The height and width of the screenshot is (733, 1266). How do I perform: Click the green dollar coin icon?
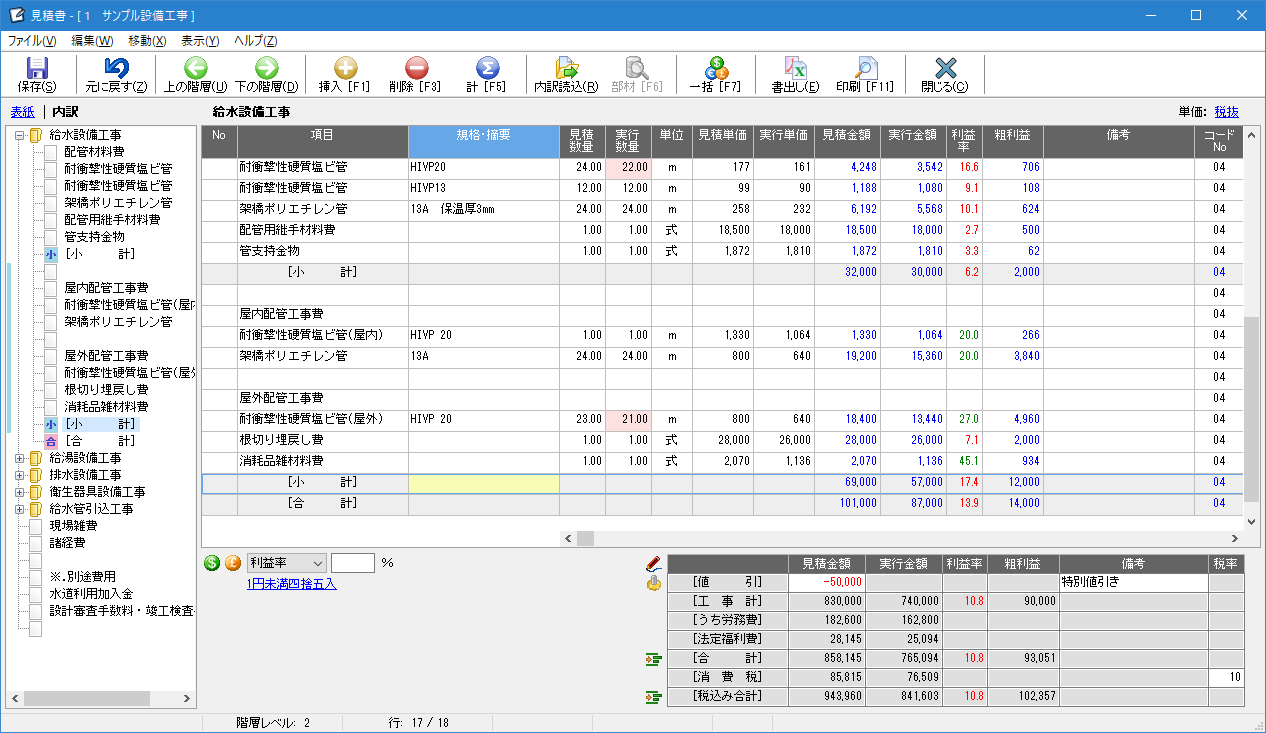212,563
